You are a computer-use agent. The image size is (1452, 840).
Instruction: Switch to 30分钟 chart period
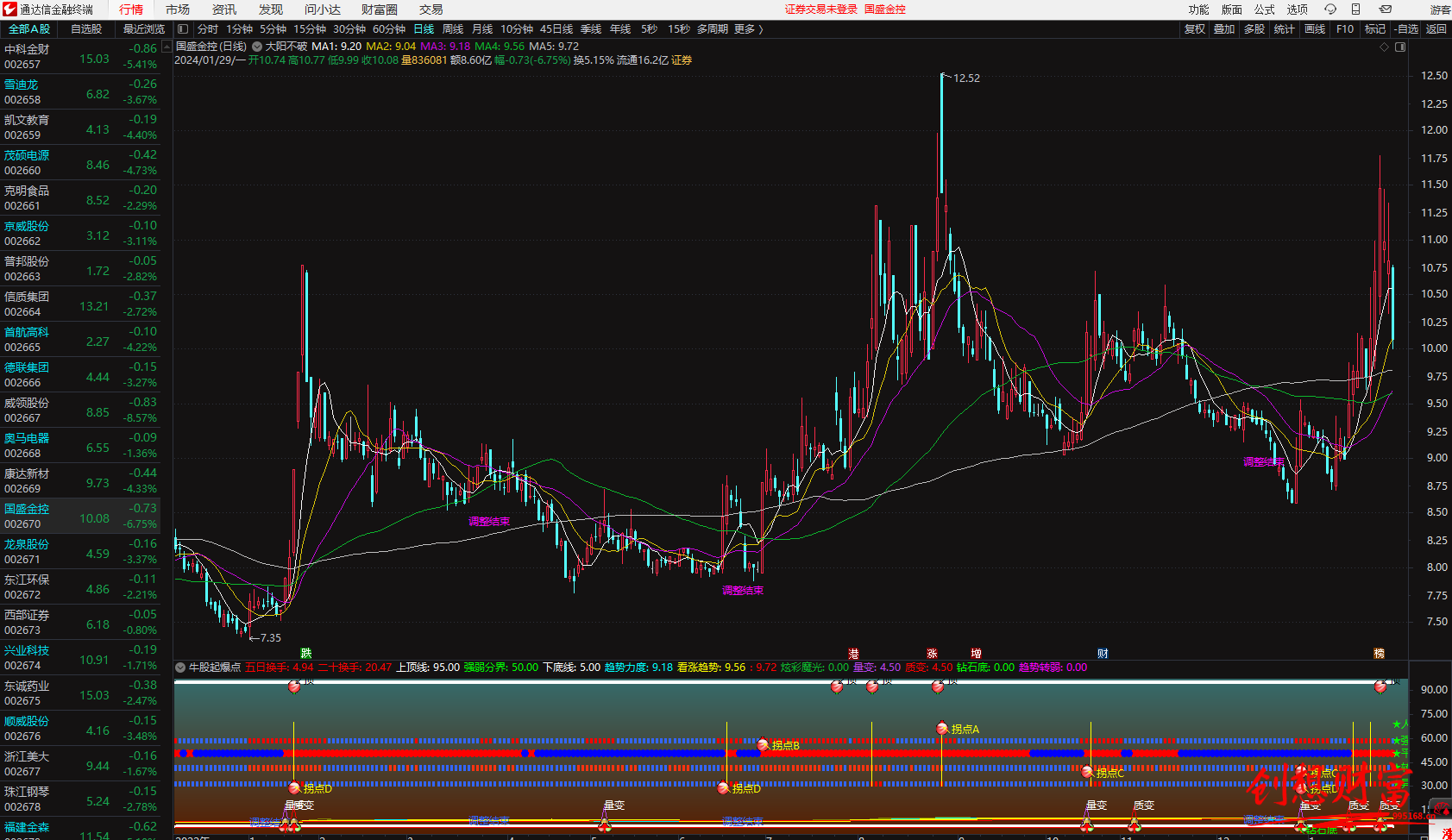click(349, 29)
